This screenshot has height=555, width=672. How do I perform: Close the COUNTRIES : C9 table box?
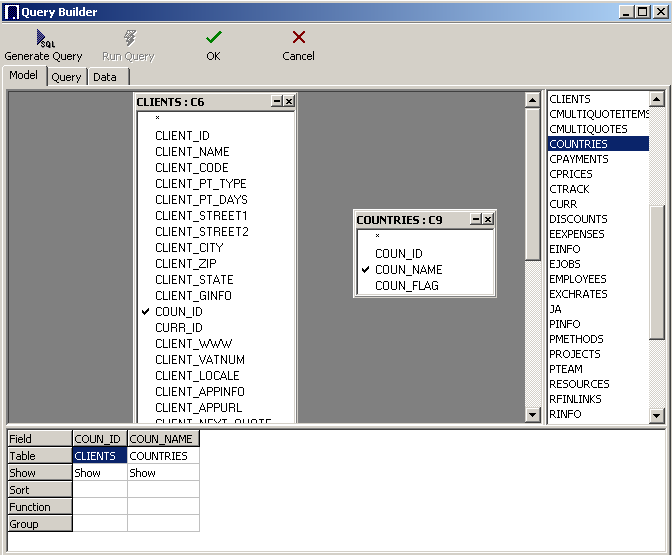coord(489,220)
